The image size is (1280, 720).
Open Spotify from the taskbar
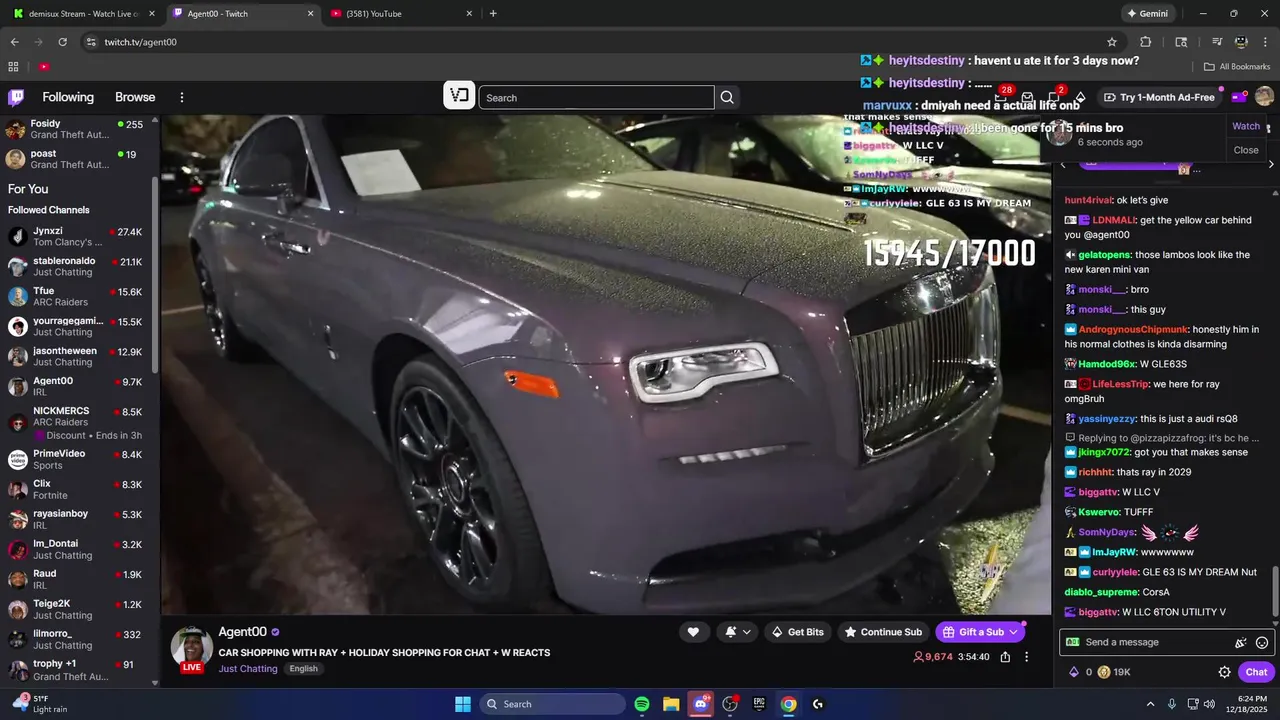[642, 704]
